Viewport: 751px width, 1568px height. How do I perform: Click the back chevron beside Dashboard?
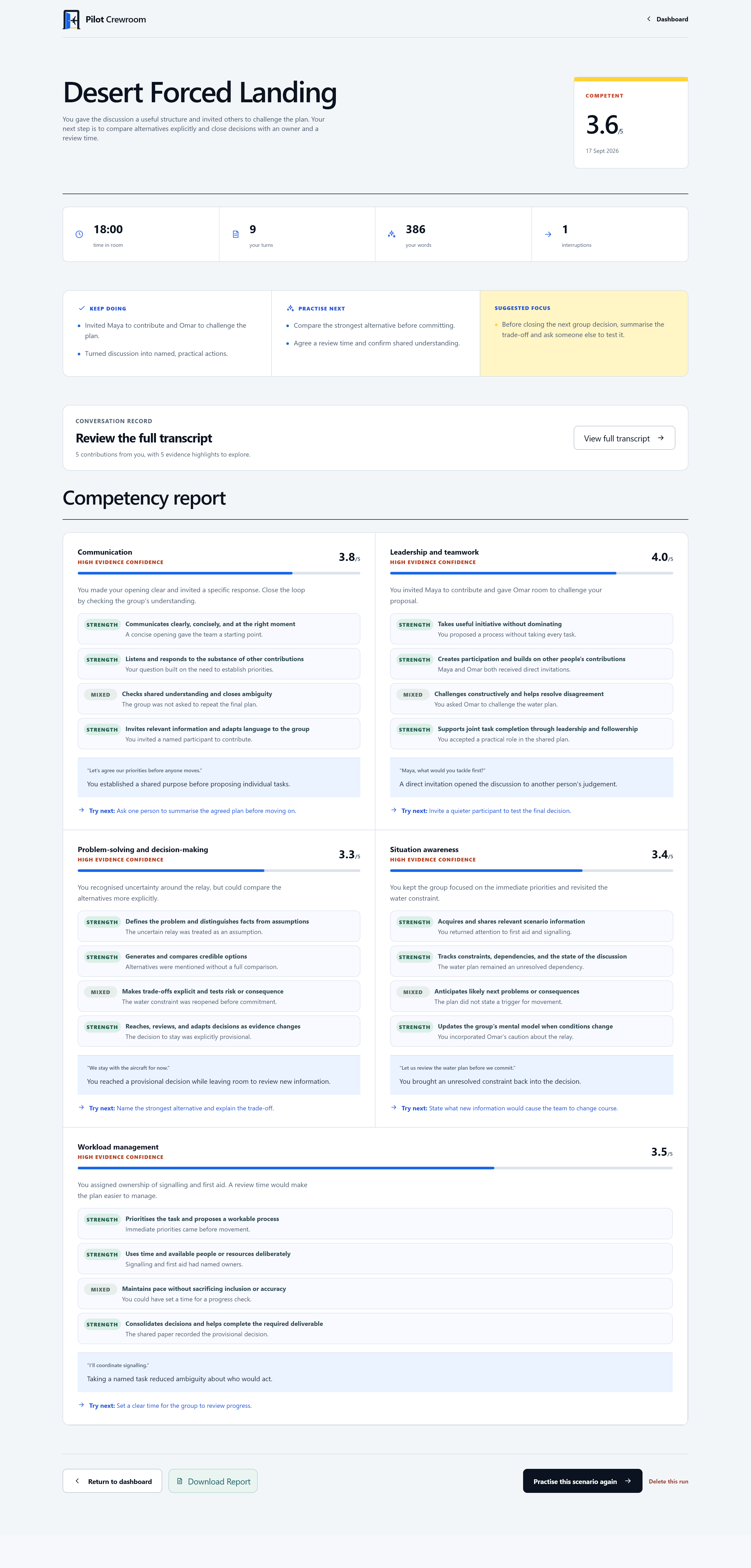pos(648,19)
